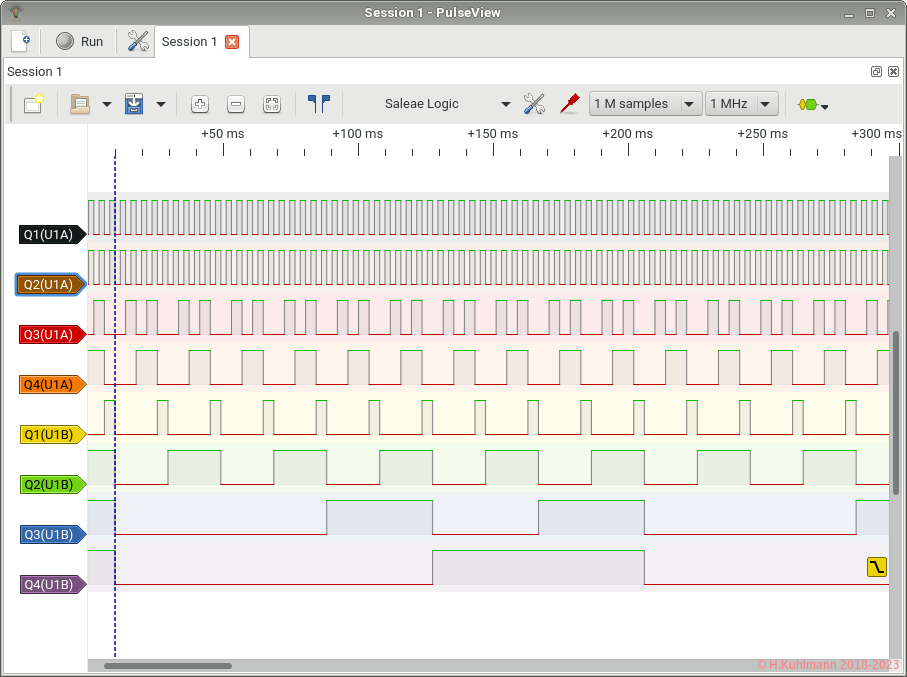Image resolution: width=907 pixels, height=677 pixels.
Task: Open the global settings wrench icon
Action: pos(138,41)
